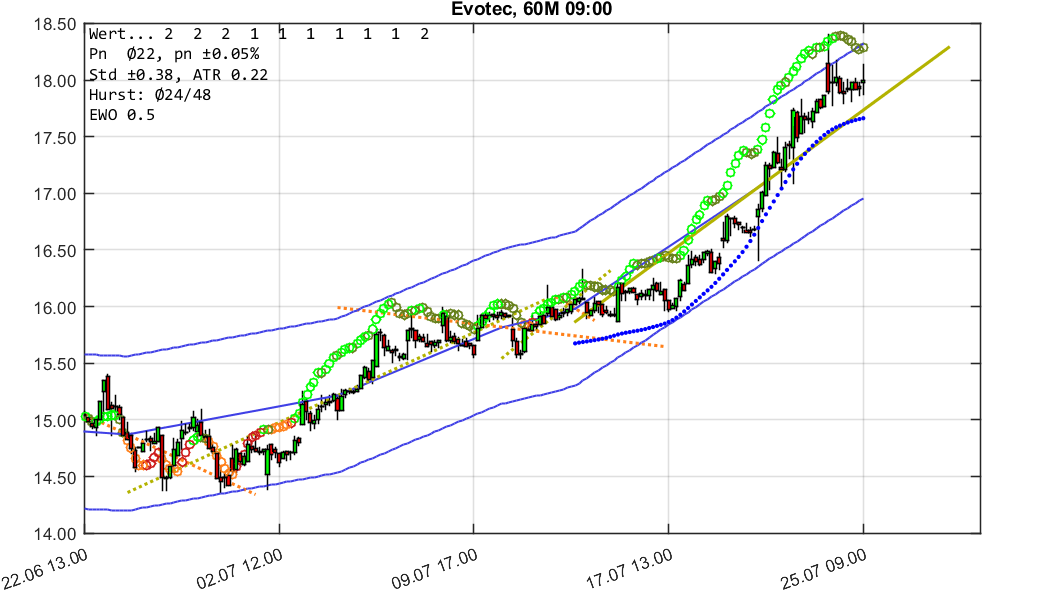Screen dimensions: 1063x591
Task: Click the 15.50 y-axis label
Action: pyautogui.click(x=55, y=364)
